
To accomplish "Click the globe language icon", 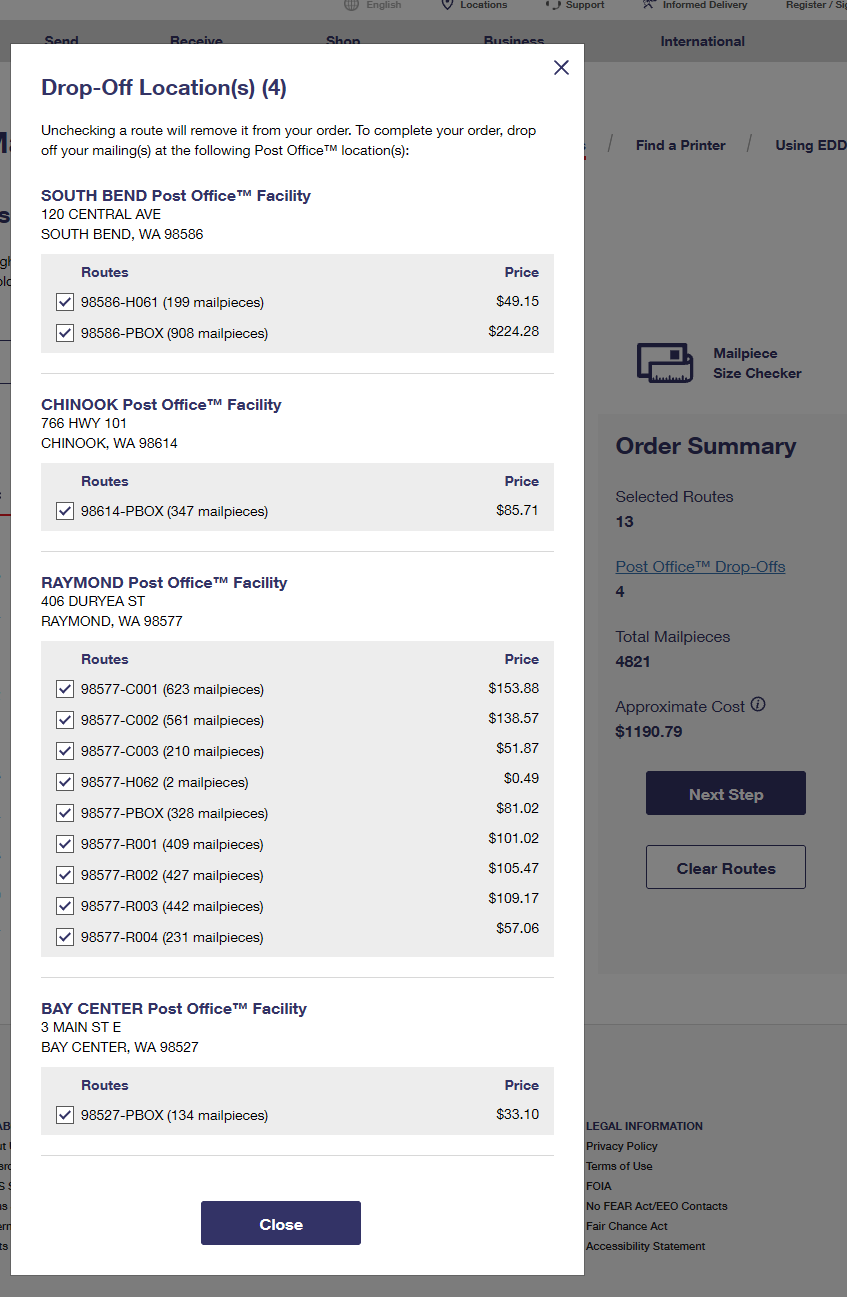I will [351, 5].
